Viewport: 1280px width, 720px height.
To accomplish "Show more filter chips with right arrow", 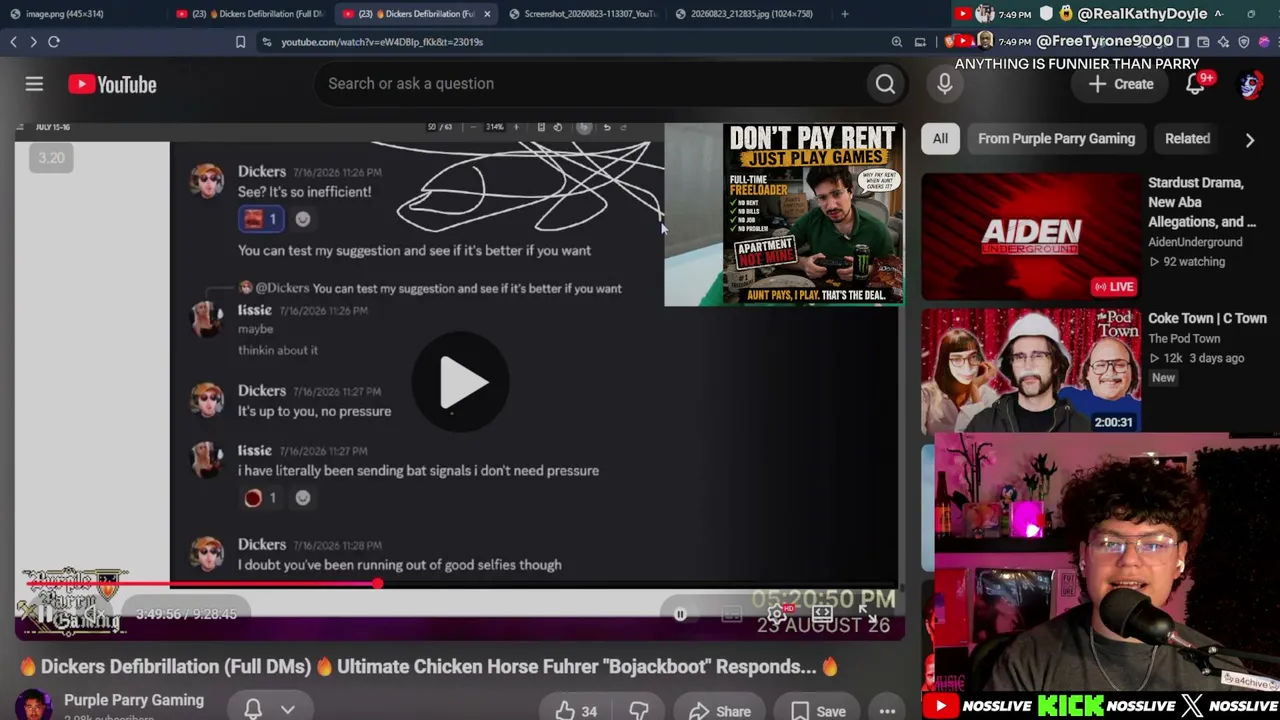I will pos(1250,140).
